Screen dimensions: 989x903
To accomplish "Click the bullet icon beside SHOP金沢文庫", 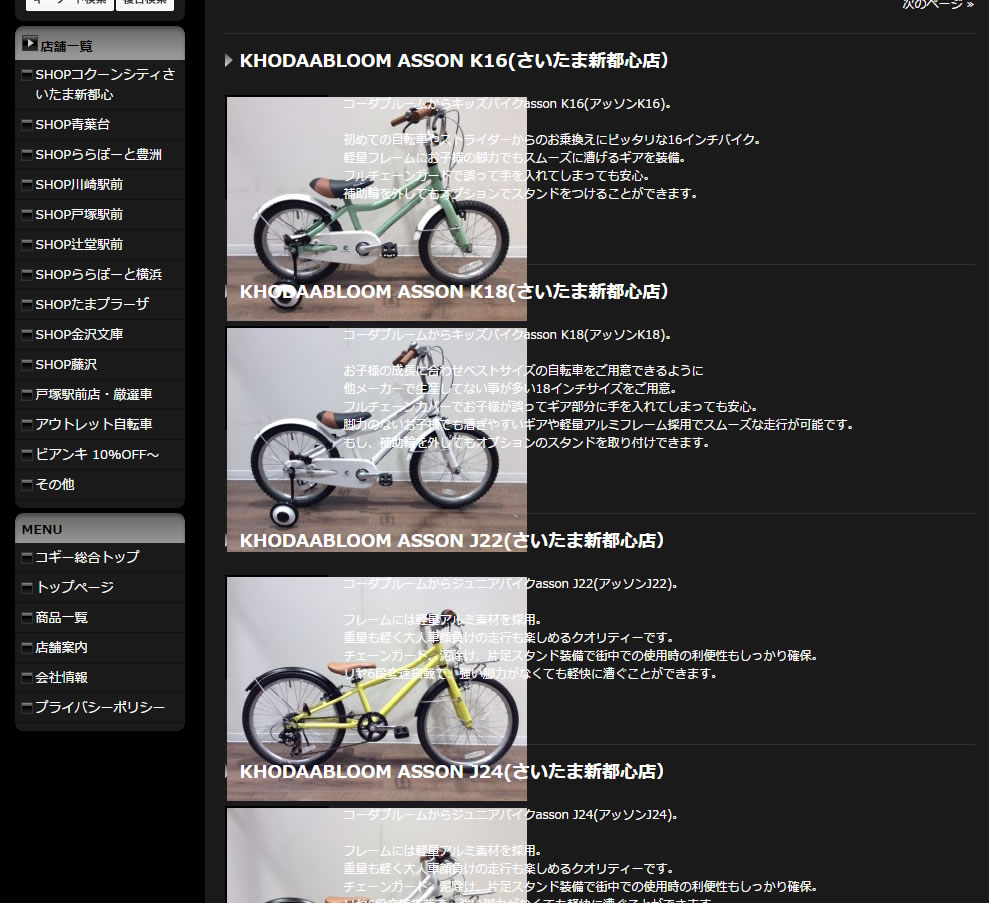I will [27, 334].
